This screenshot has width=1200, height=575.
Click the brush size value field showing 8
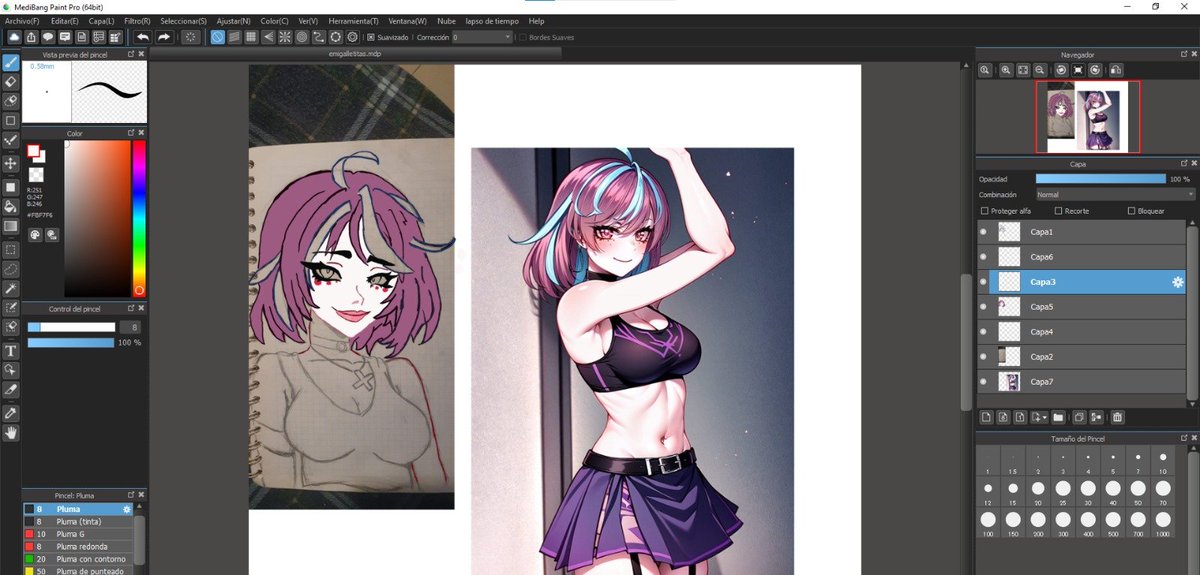(130, 327)
